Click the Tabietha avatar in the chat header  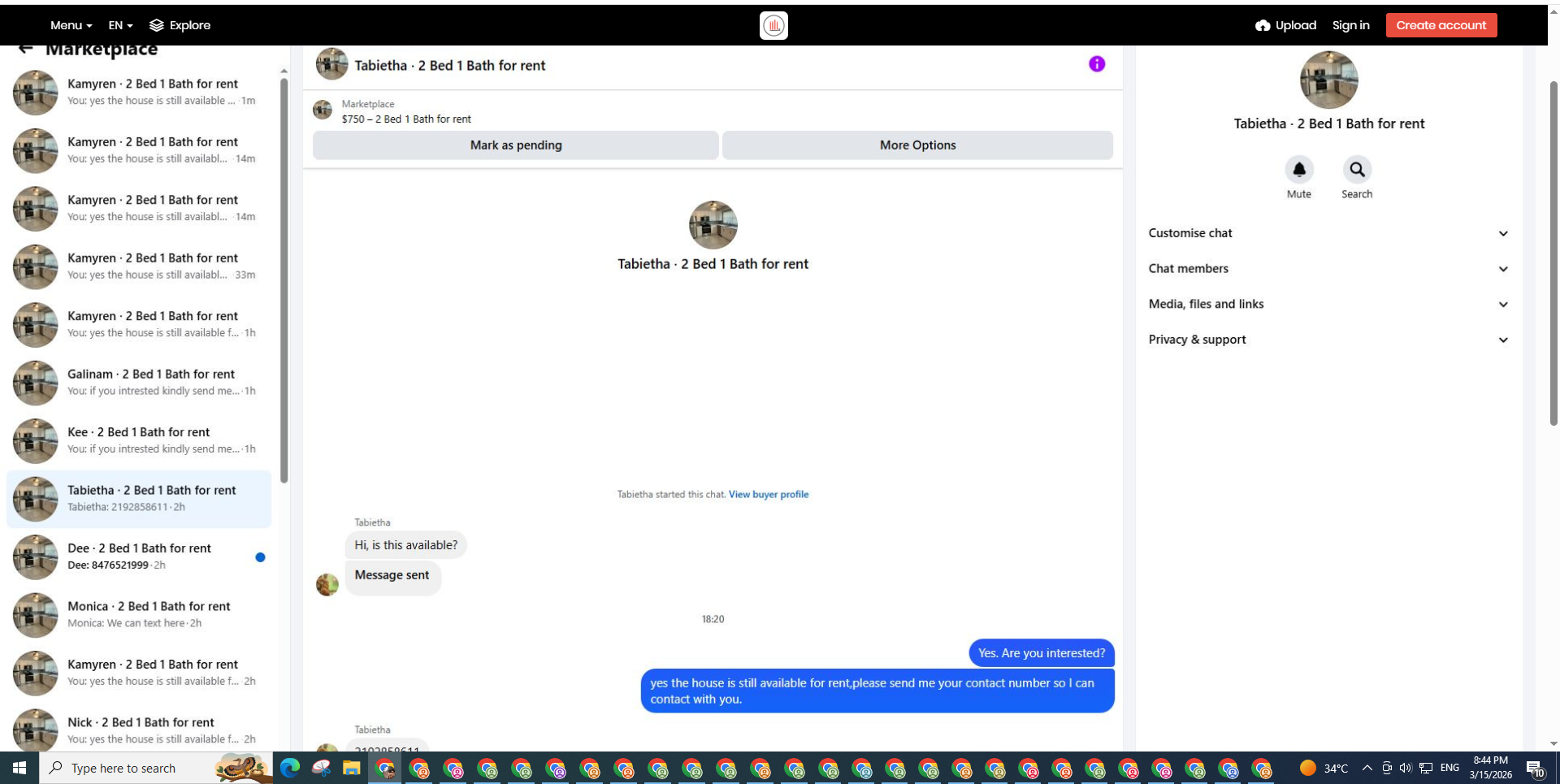coord(331,64)
